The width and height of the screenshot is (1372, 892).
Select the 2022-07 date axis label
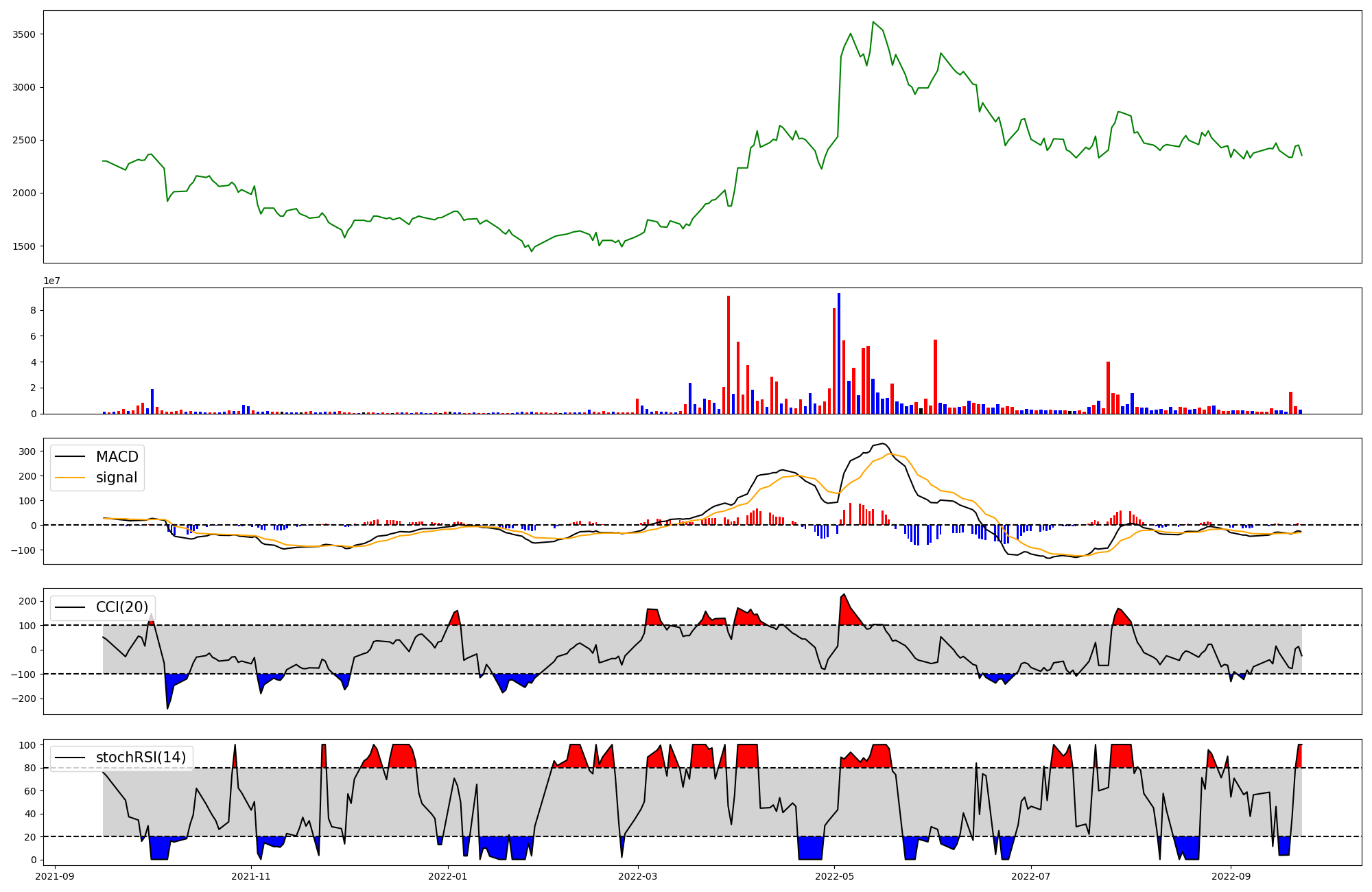click(x=1031, y=876)
